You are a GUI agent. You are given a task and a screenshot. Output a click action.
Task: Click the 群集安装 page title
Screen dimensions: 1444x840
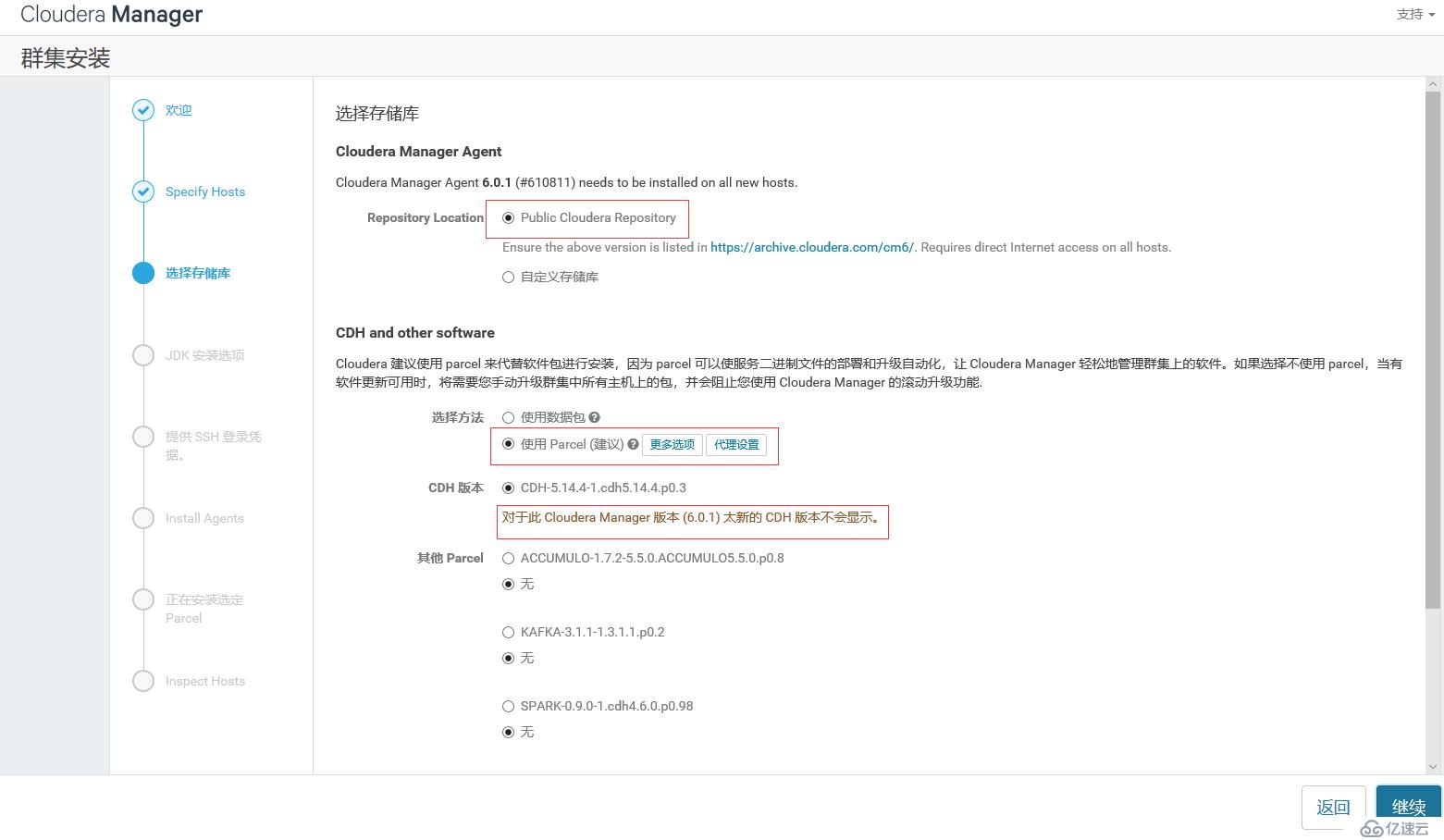[66, 58]
